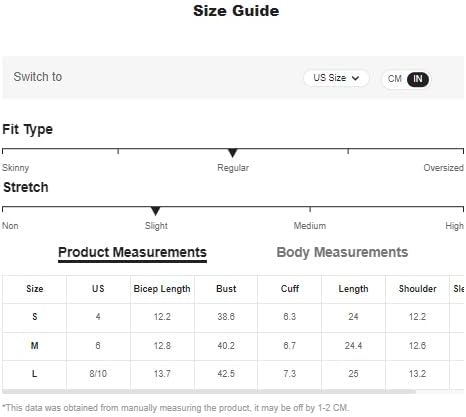Click the Bicep Length column header

coord(162,289)
